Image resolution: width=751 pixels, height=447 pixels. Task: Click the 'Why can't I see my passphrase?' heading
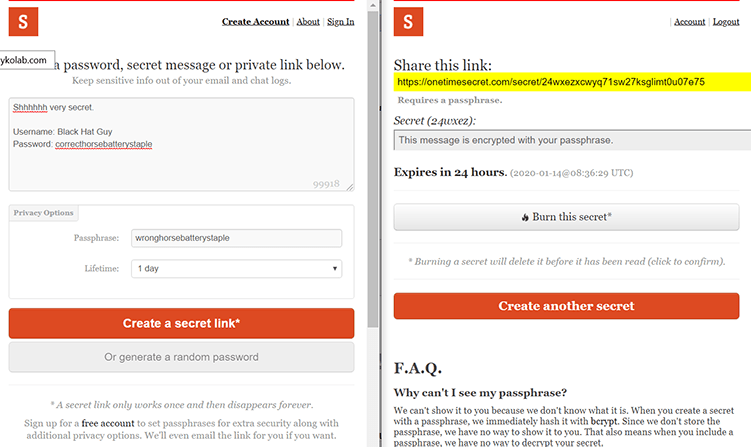pos(480,393)
